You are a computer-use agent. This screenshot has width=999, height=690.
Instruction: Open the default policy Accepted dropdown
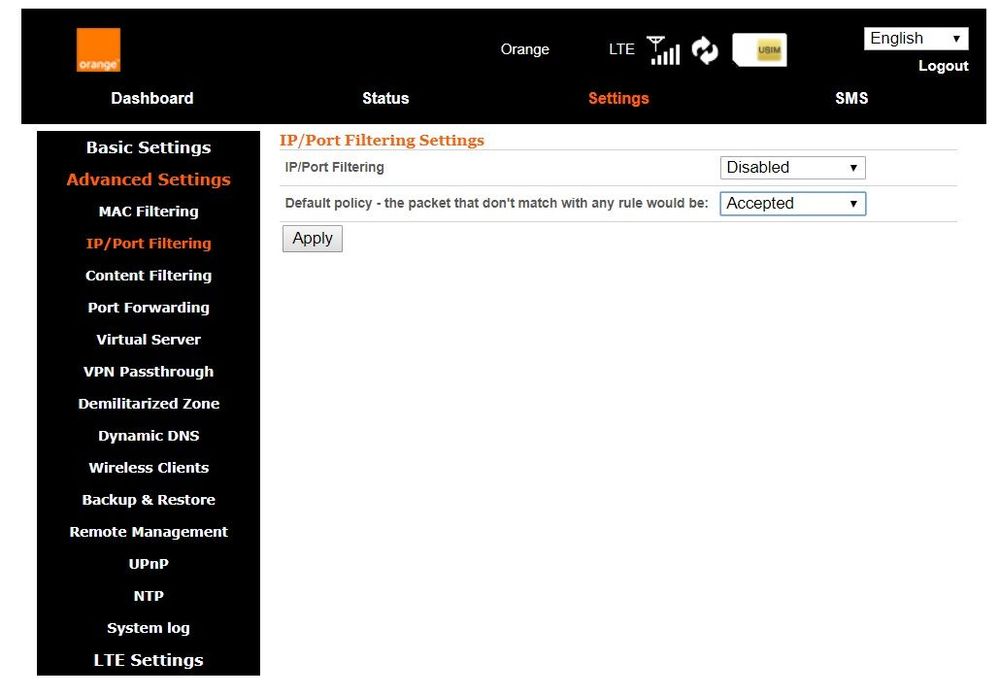tap(792, 204)
